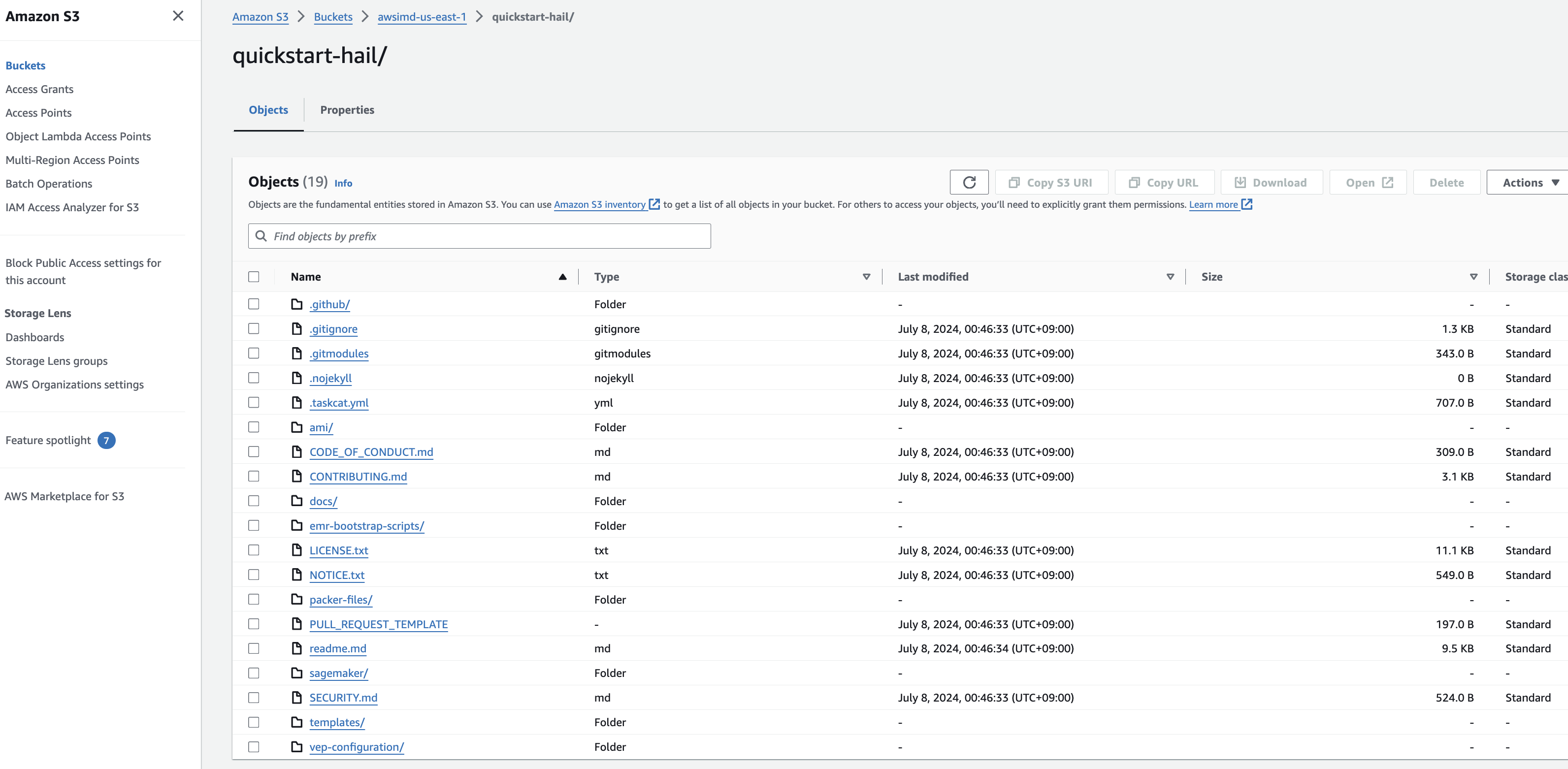Screen dimensions: 1568x769
Task: Click the file icon beside NOTICE.txt
Action: (x=296, y=575)
